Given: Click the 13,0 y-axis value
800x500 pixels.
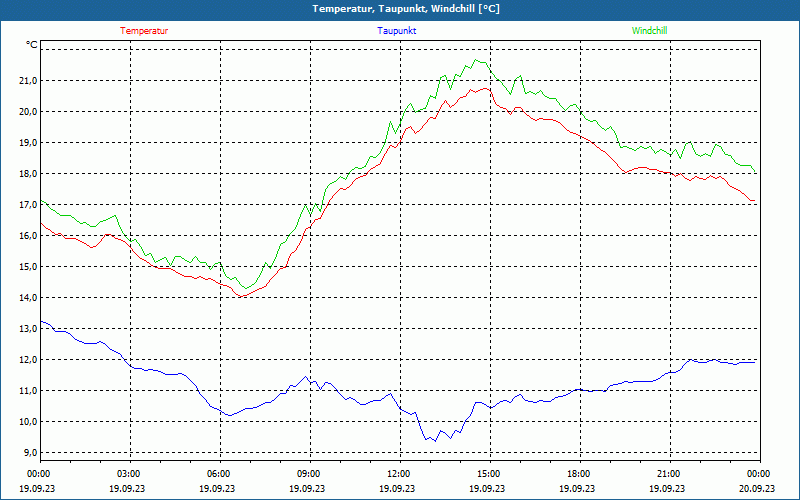Looking at the screenshot, I should (x=29, y=329).
